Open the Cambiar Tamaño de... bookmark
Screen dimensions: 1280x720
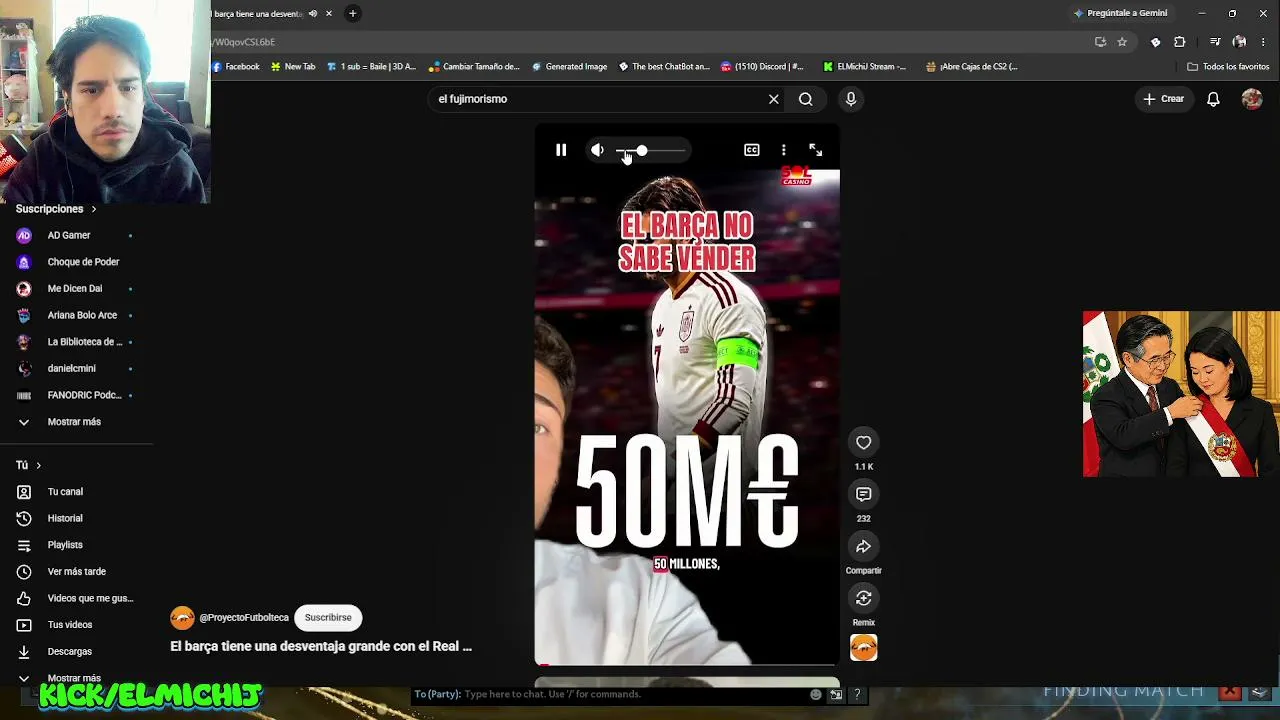tap(474, 67)
